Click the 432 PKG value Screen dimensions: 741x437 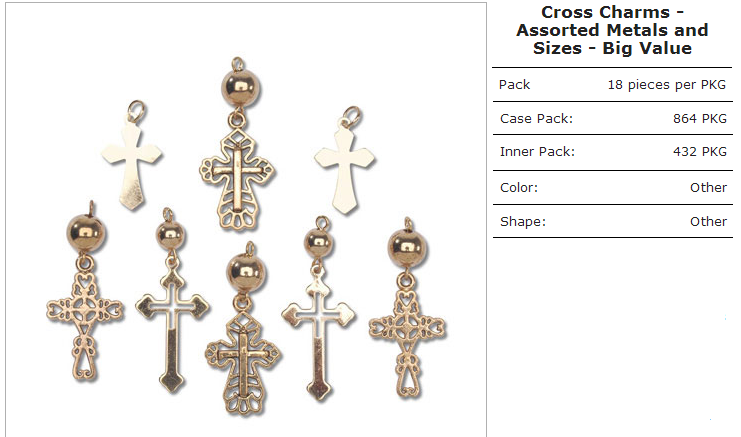700,152
